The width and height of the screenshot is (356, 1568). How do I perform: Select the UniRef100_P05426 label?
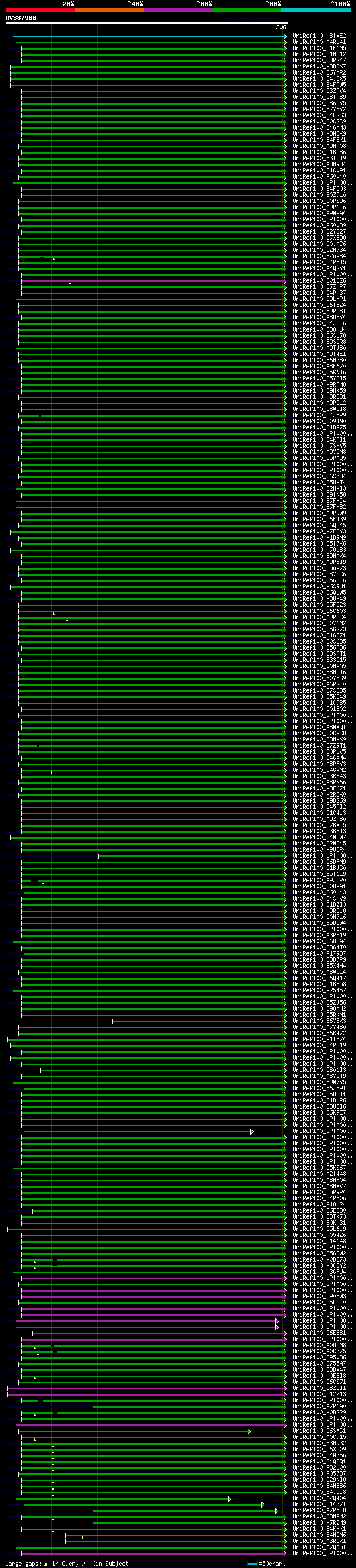pyautogui.click(x=319, y=1235)
